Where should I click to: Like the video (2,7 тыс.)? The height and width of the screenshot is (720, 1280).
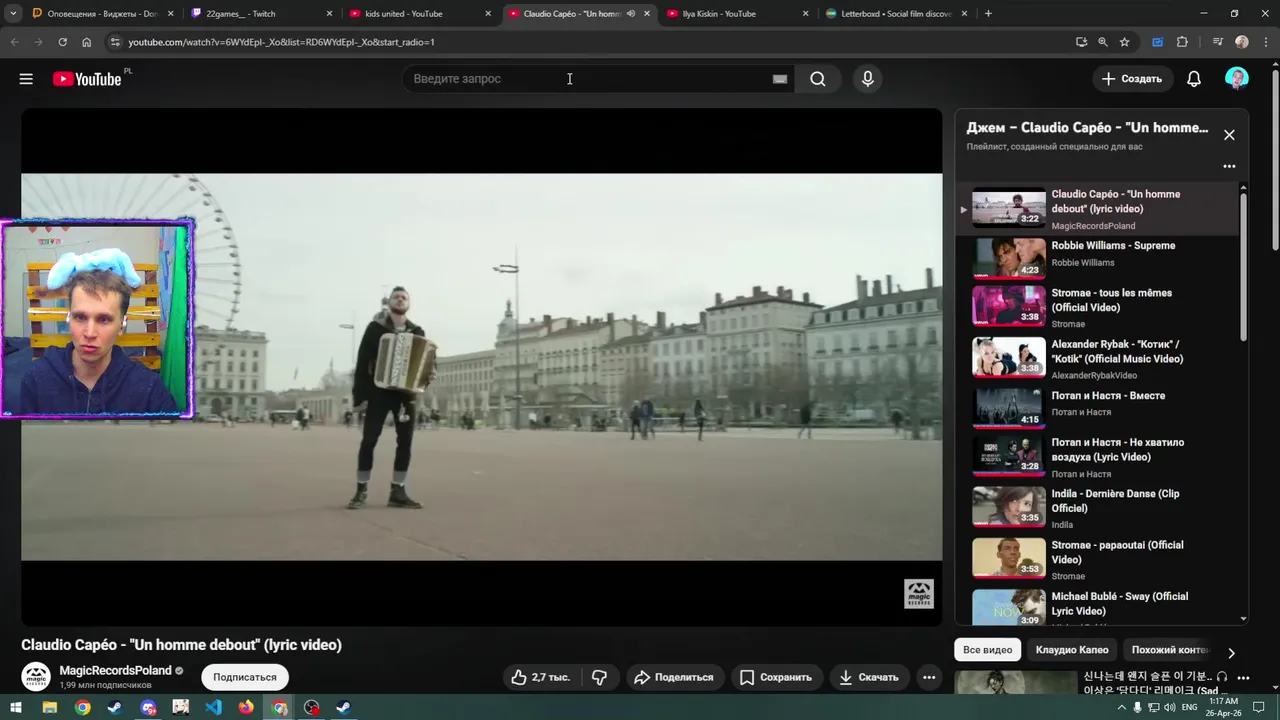pos(540,677)
